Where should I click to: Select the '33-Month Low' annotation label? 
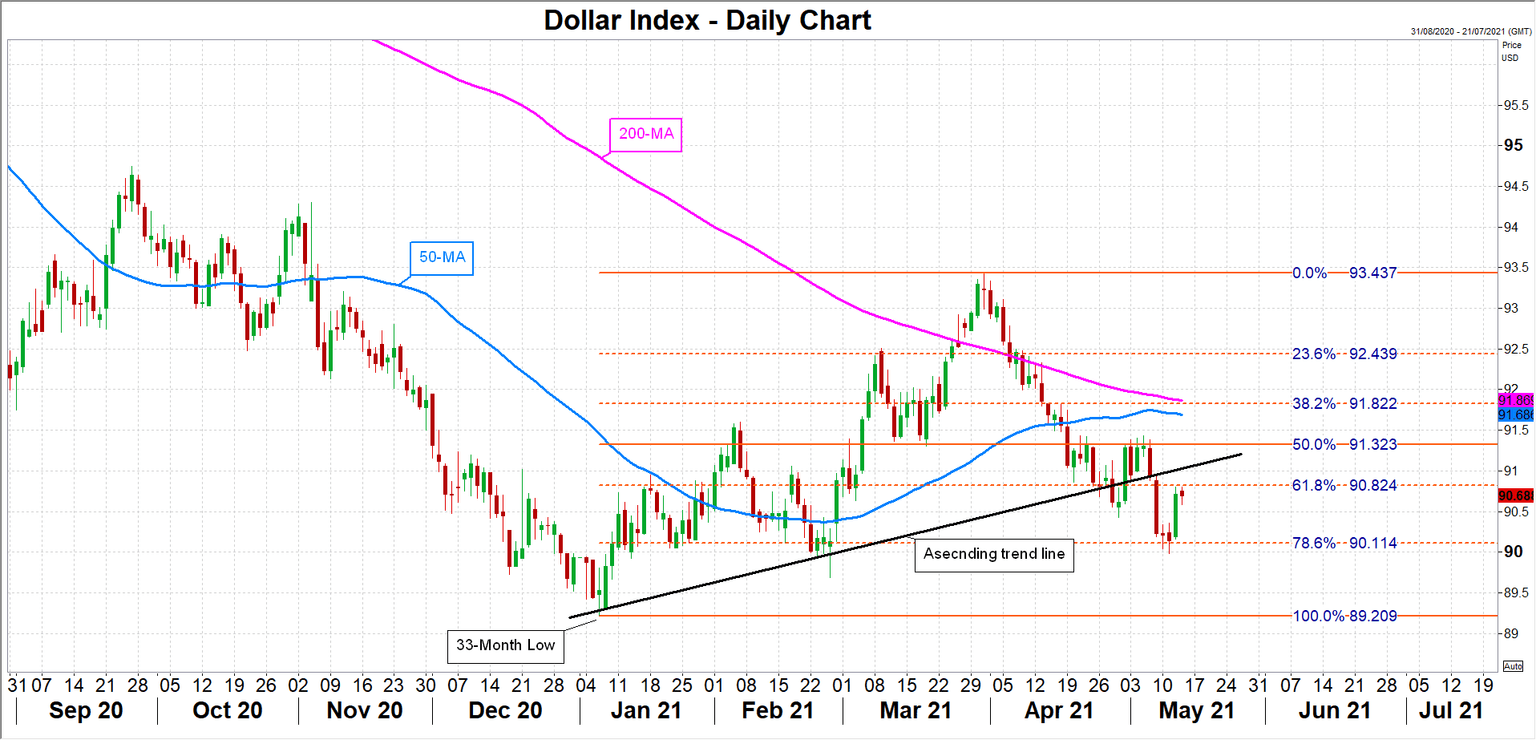[x=505, y=645]
